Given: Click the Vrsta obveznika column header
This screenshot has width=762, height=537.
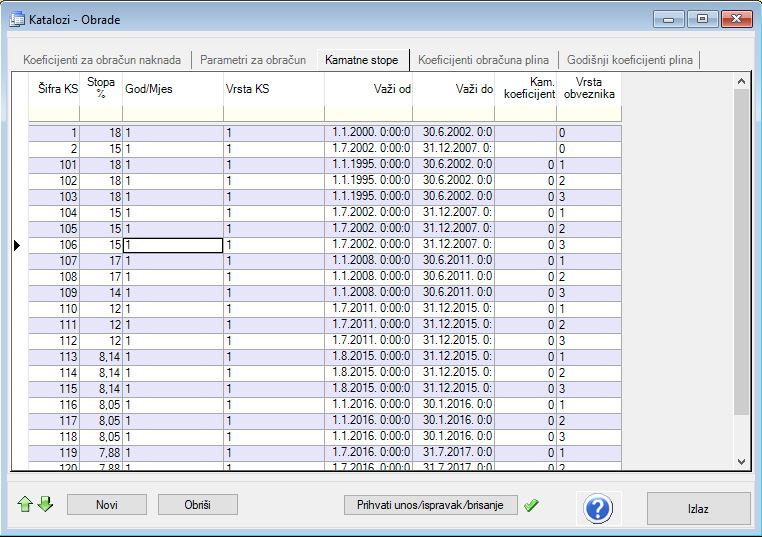Looking at the screenshot, I should 589,89.
